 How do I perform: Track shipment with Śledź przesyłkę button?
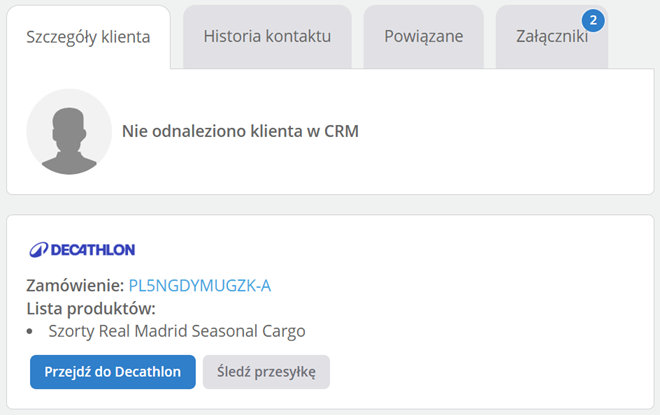pyautogui.click(x=266, y=372)
